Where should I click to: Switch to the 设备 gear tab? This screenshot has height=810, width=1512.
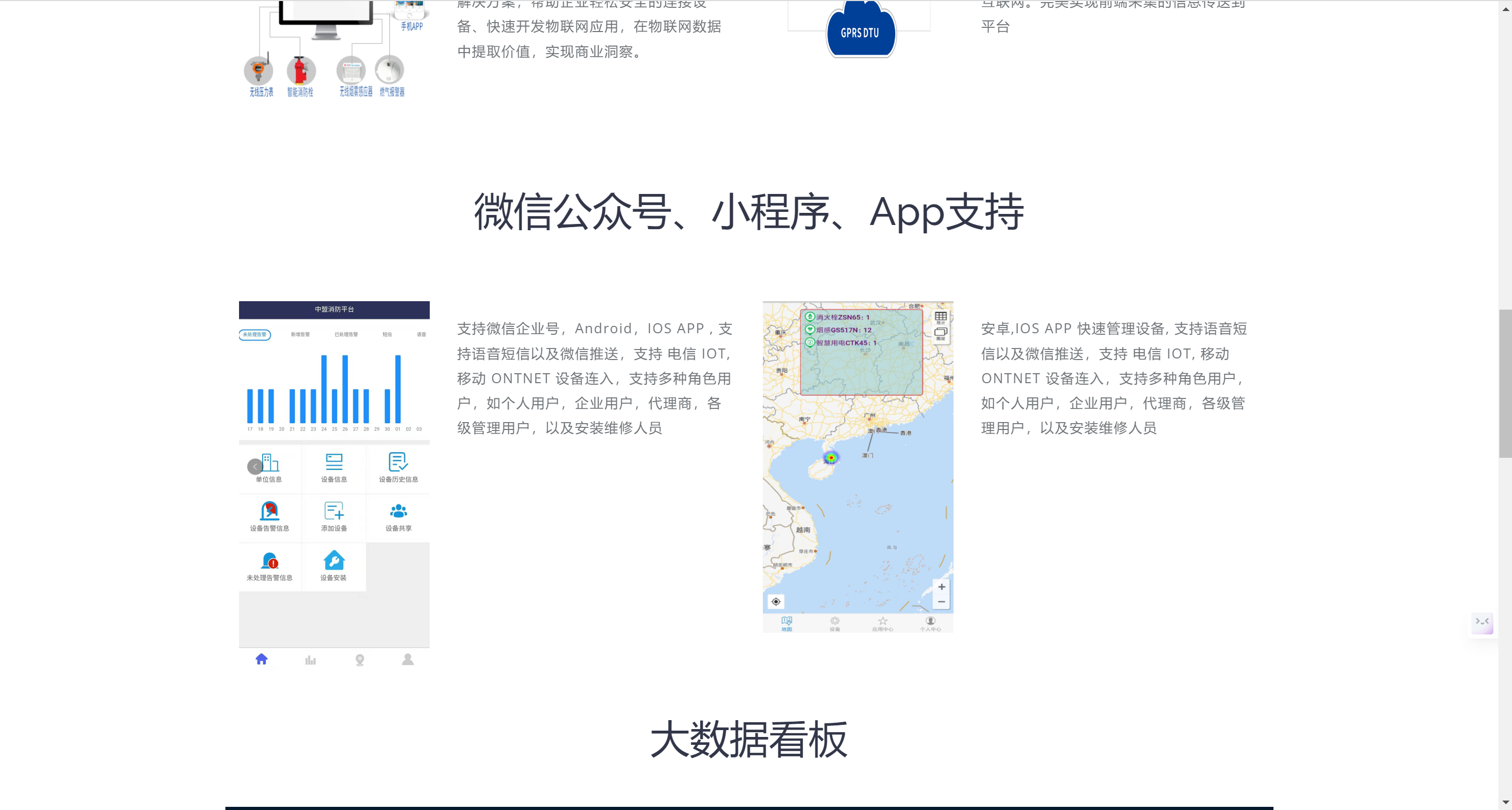coord(835,624)
